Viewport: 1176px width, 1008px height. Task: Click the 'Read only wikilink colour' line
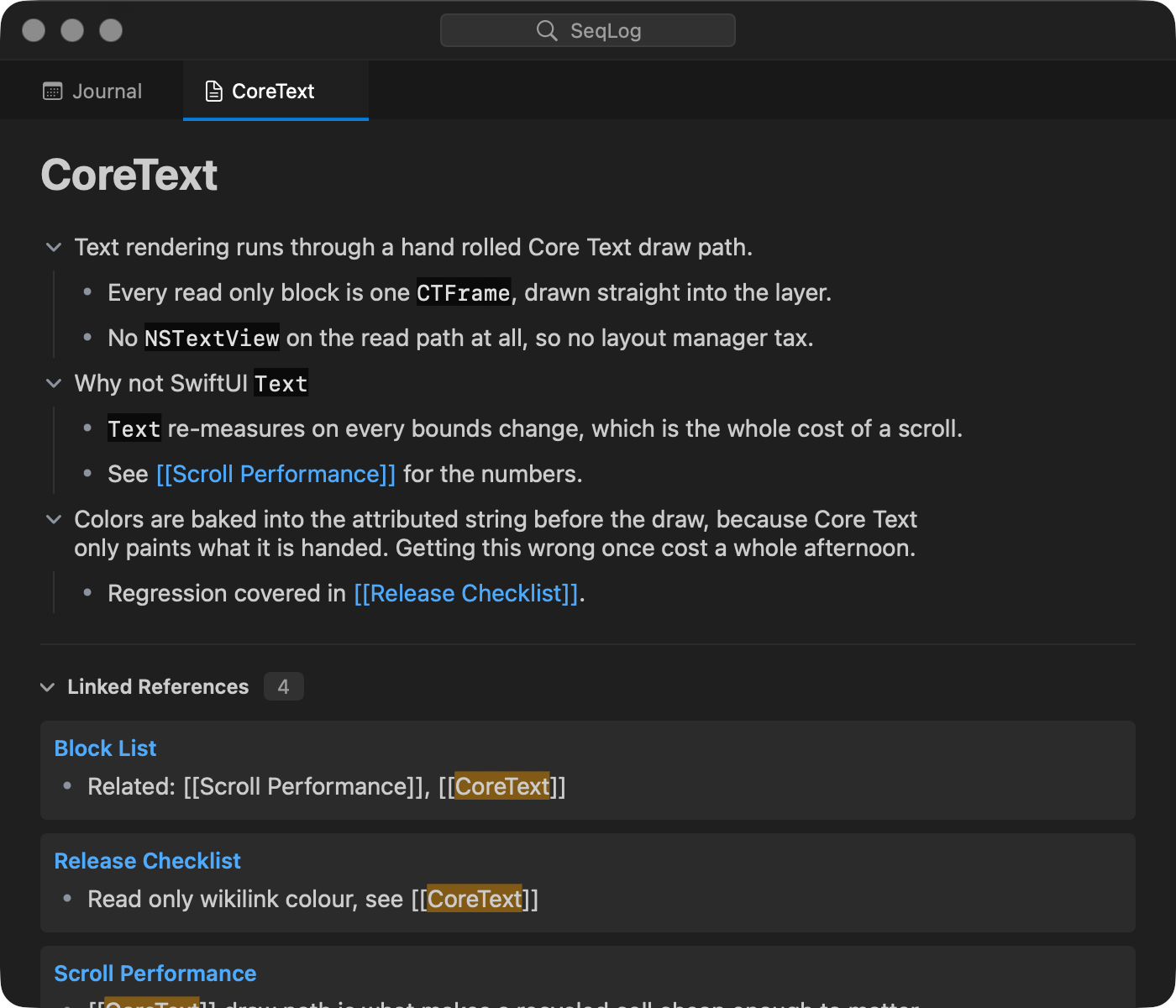pyautogui.click(x=312, y=899)
